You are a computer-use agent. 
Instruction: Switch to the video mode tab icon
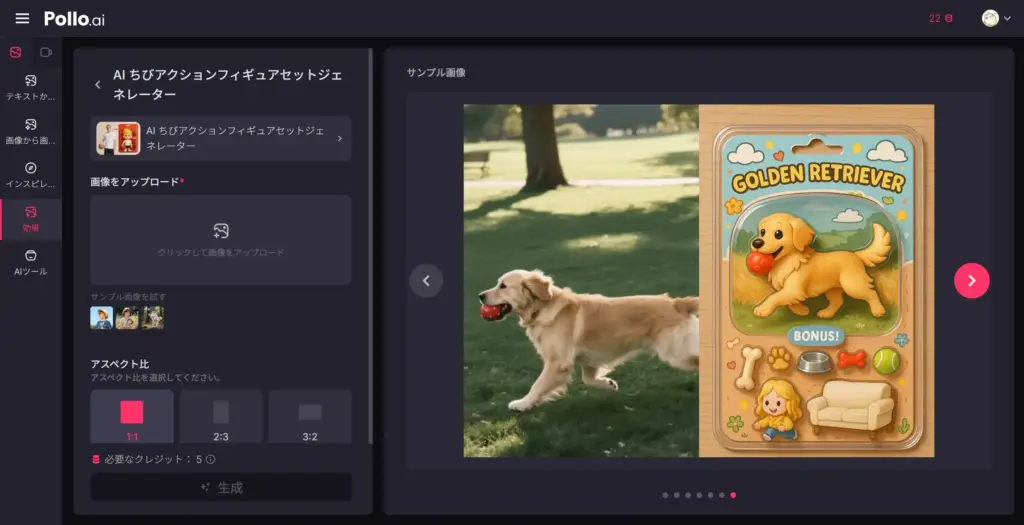(46, 52)
